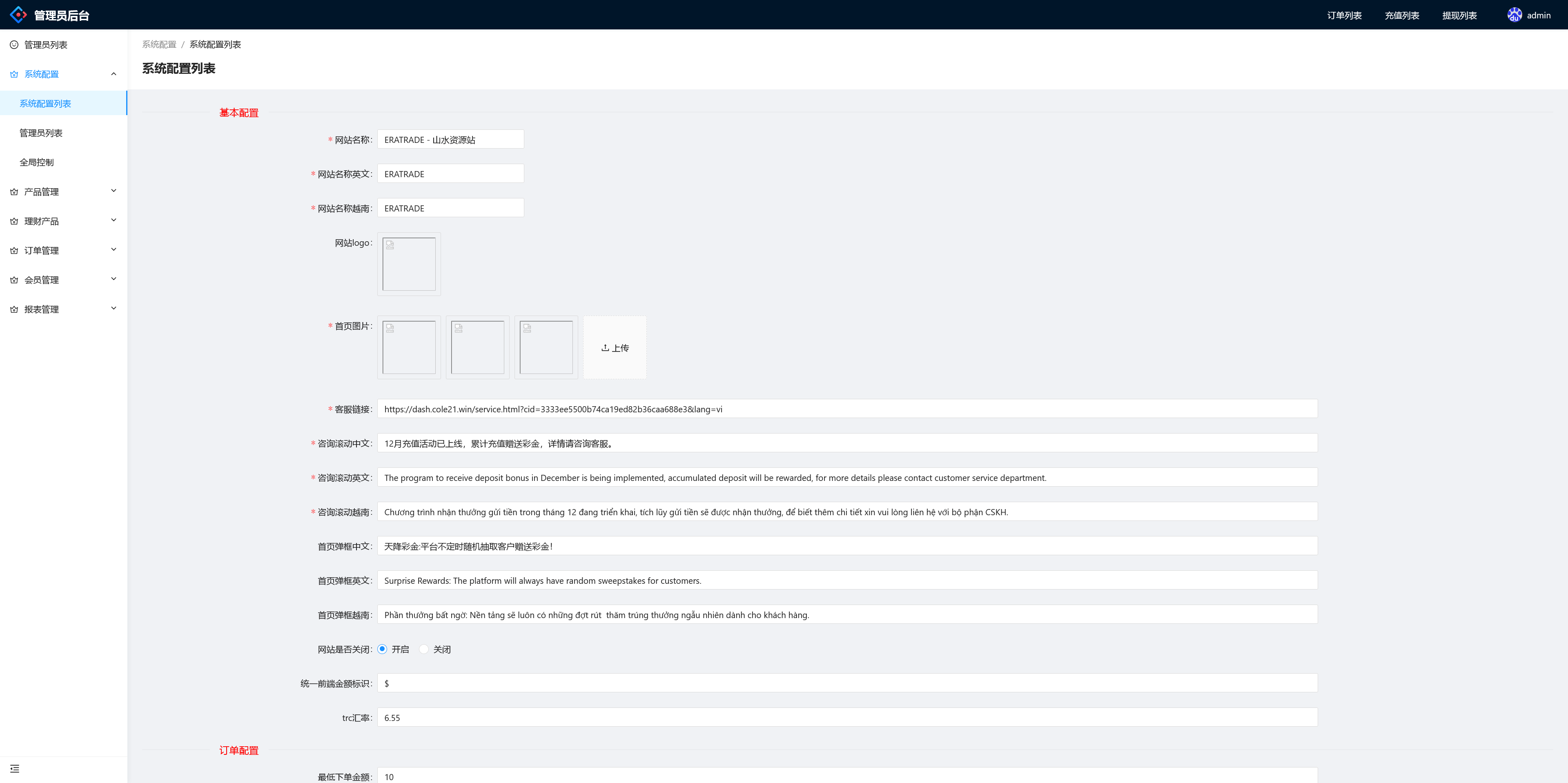Viewport: 1568px width, 783px height.
Task: Select the 关闭 radio option
Action: pyautogui.click(x=424, y=649)
